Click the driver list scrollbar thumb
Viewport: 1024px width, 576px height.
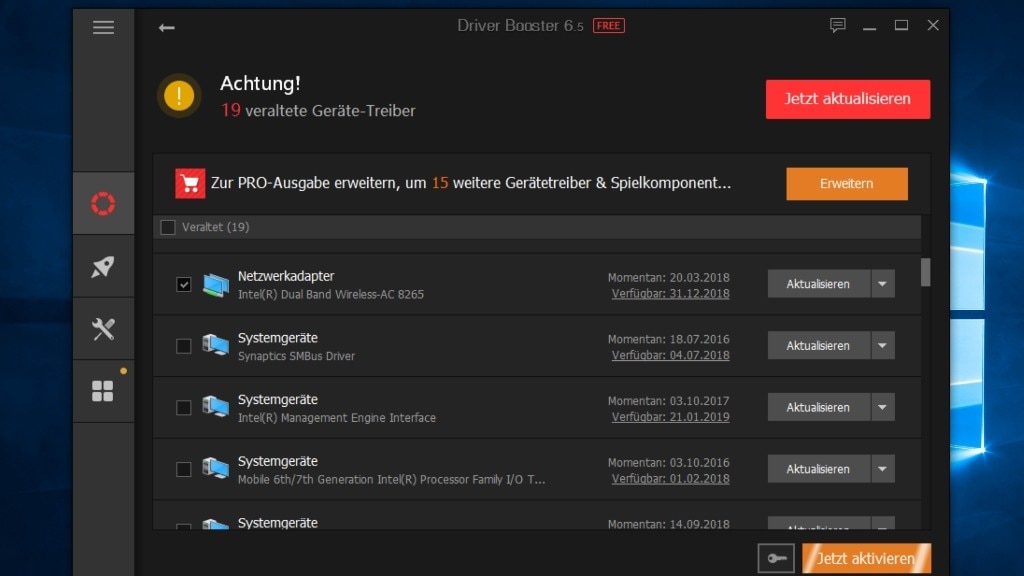pyautogui.click(x=925, y=272)
